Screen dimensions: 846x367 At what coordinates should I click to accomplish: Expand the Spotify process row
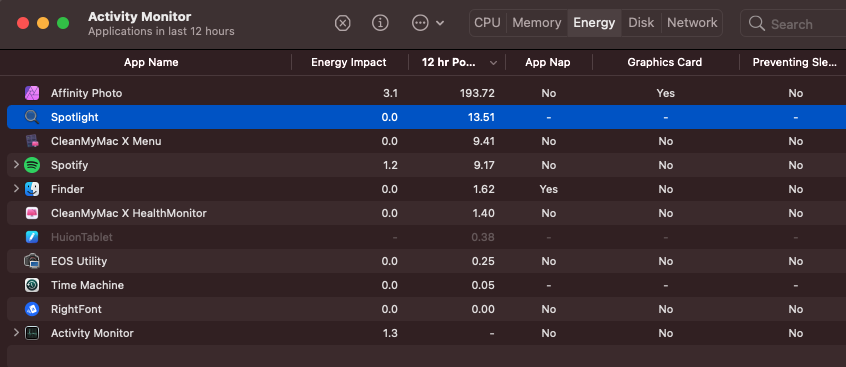pyautogui.click(x=16, y=165)
